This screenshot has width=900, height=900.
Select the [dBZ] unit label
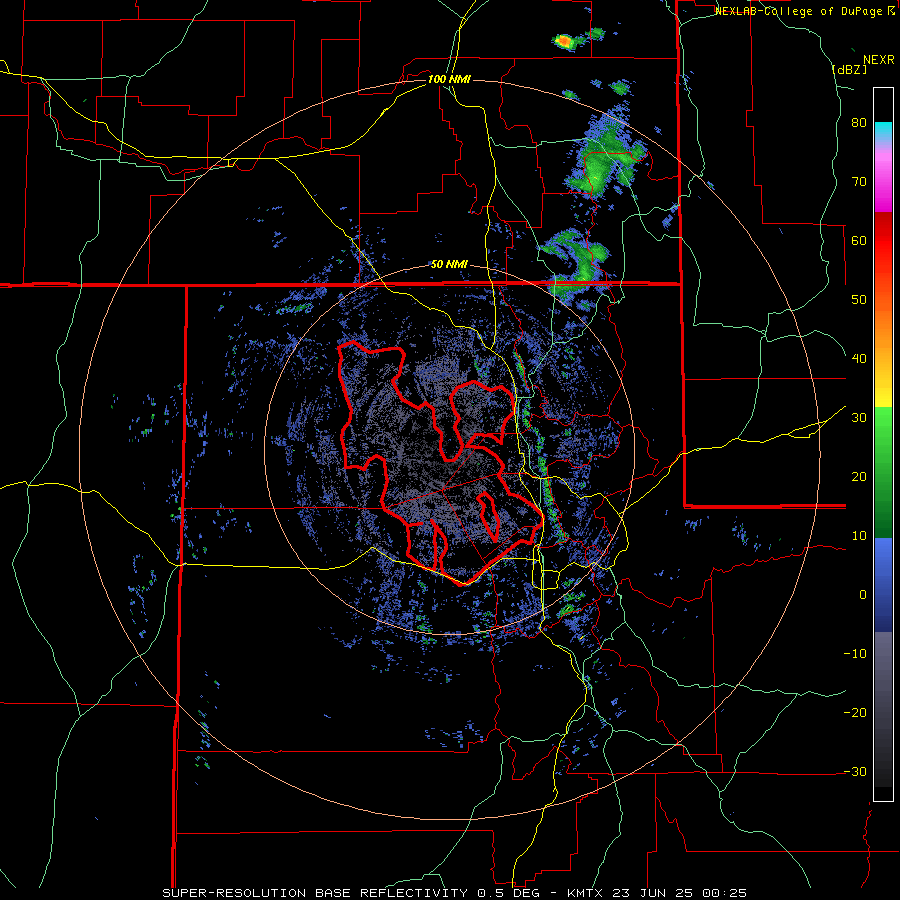[849, 69]
